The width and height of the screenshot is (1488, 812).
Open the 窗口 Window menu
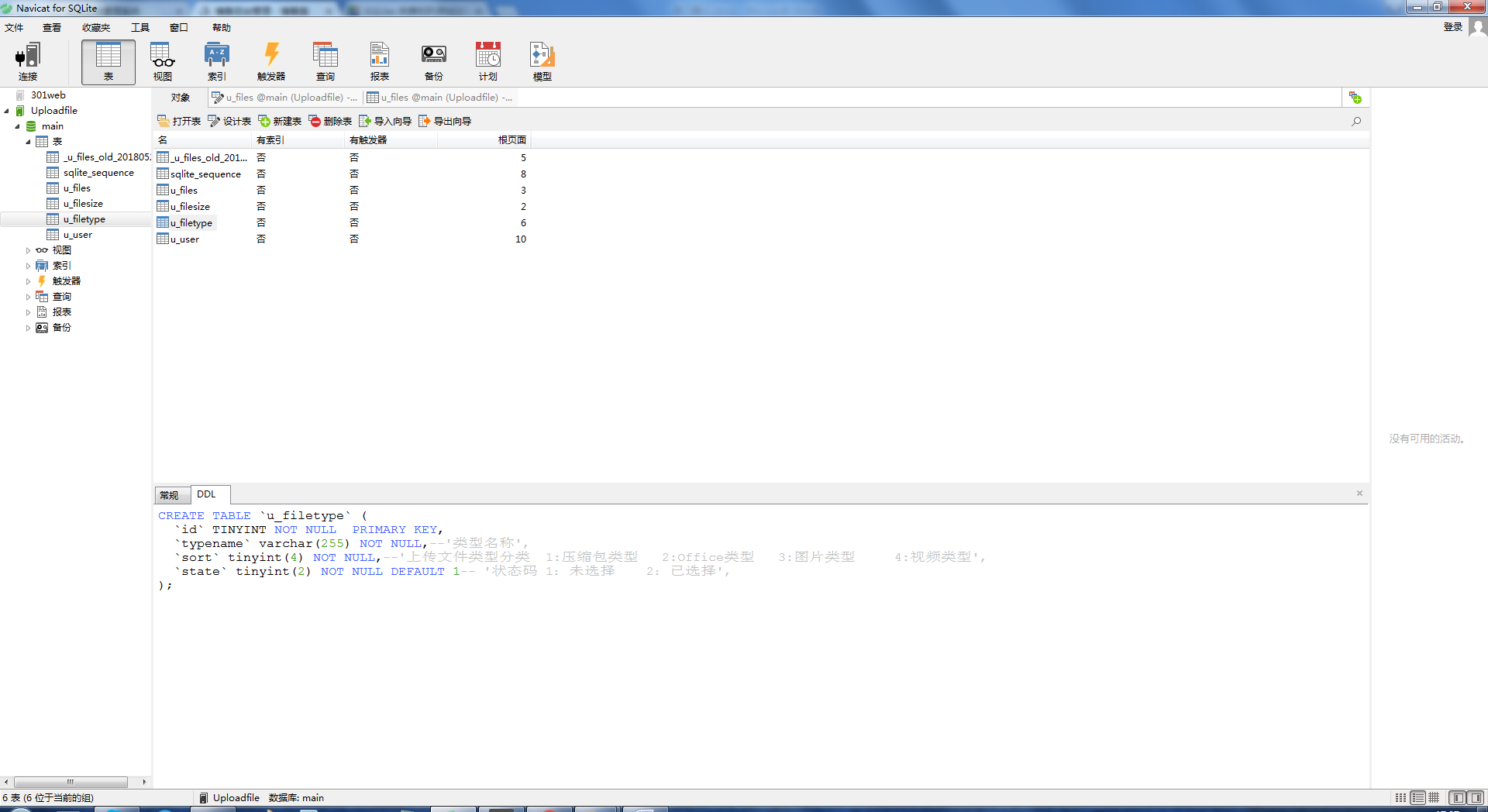pos(179,28)
